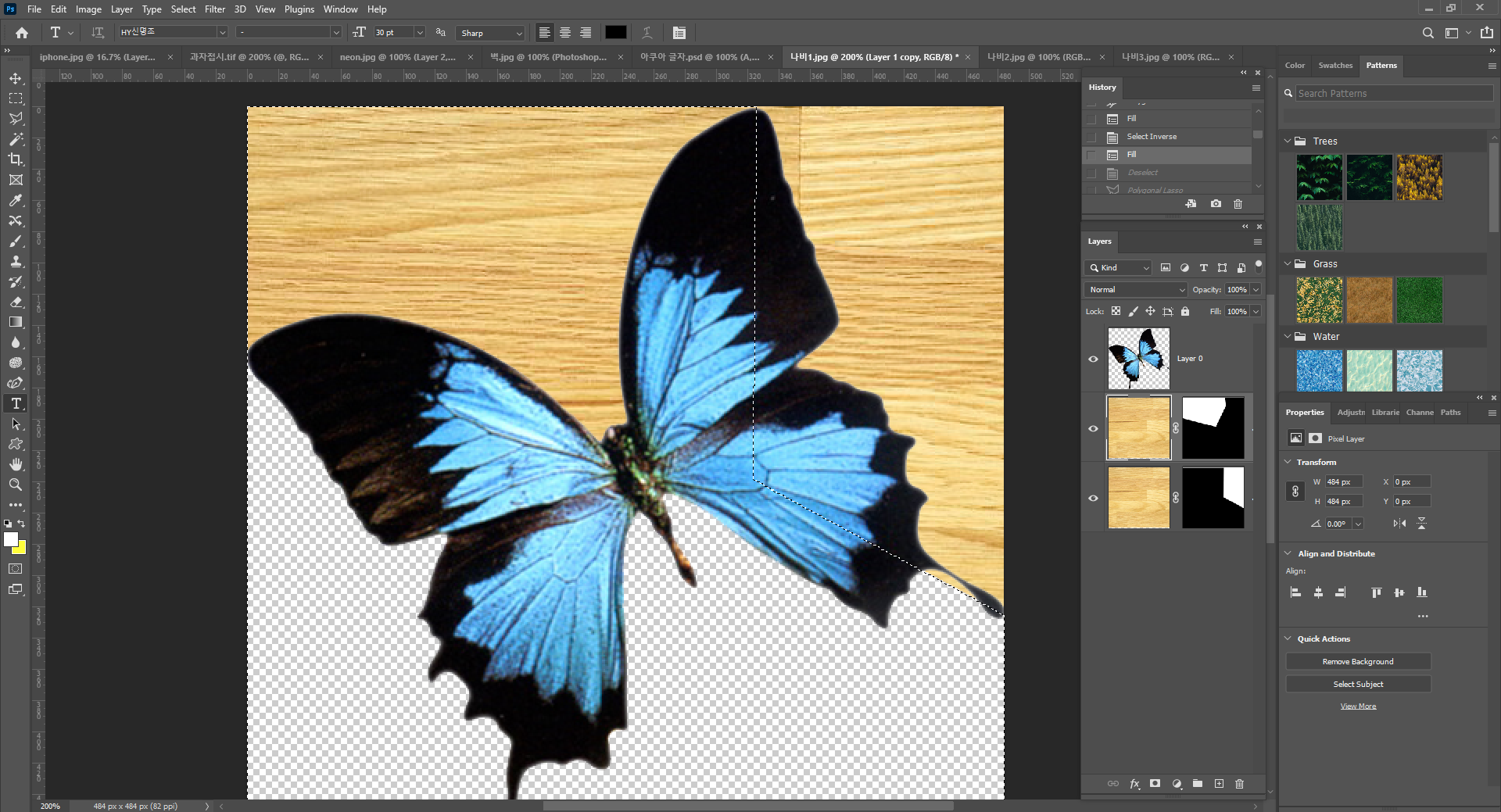Select the Polygonal Lasso tool
This screenshot has width=1501, height=812.
(16, 119)
